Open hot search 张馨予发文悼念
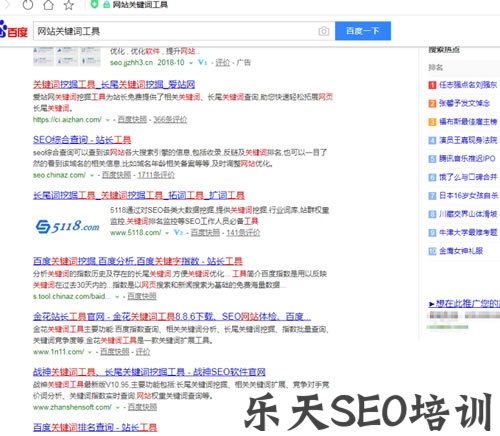The width and height of the screenshot is (500, 436). click(464, 104)
